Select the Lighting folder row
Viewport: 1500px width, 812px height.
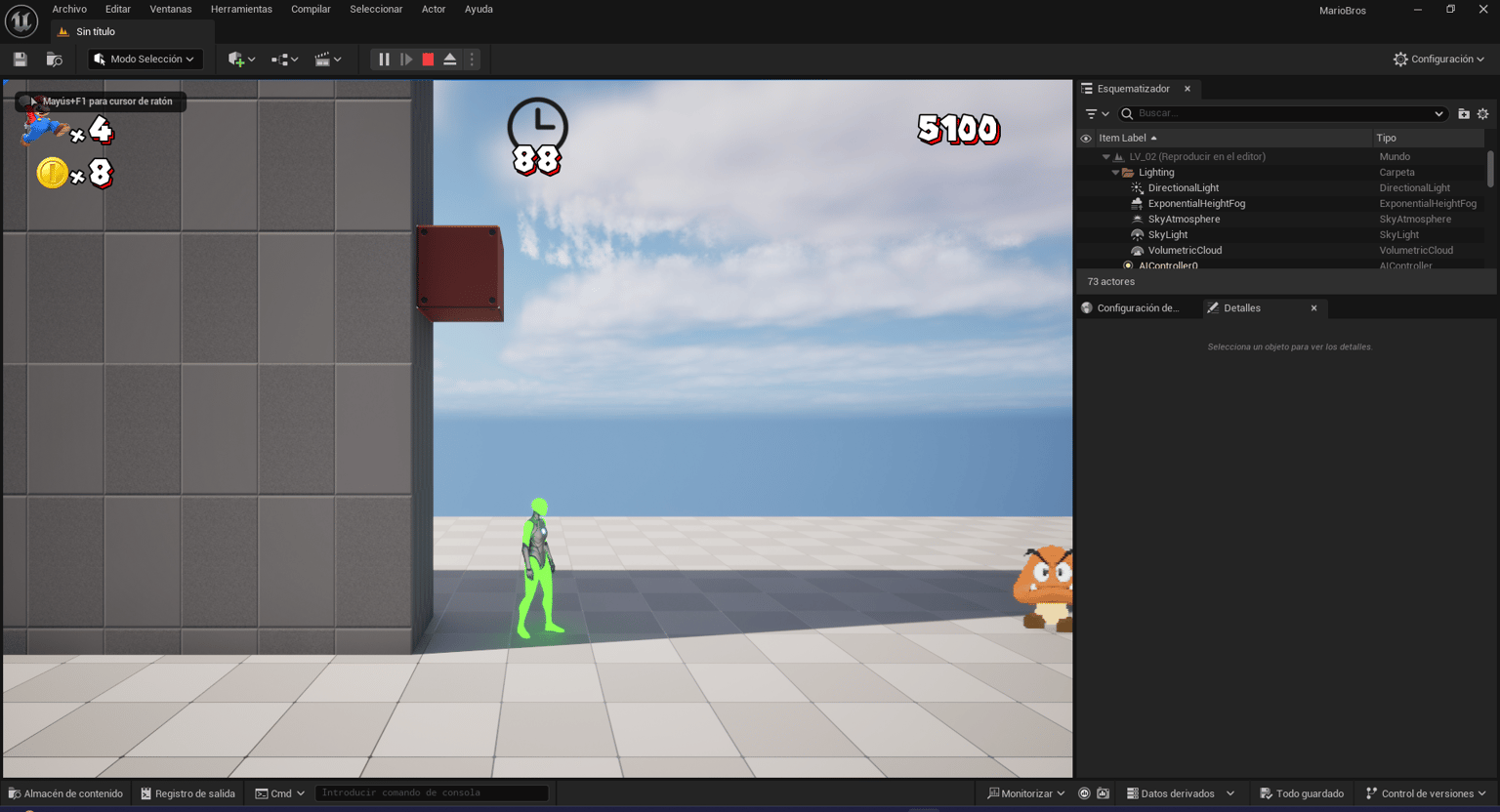pyautogui.click(x=1280, y=173)
